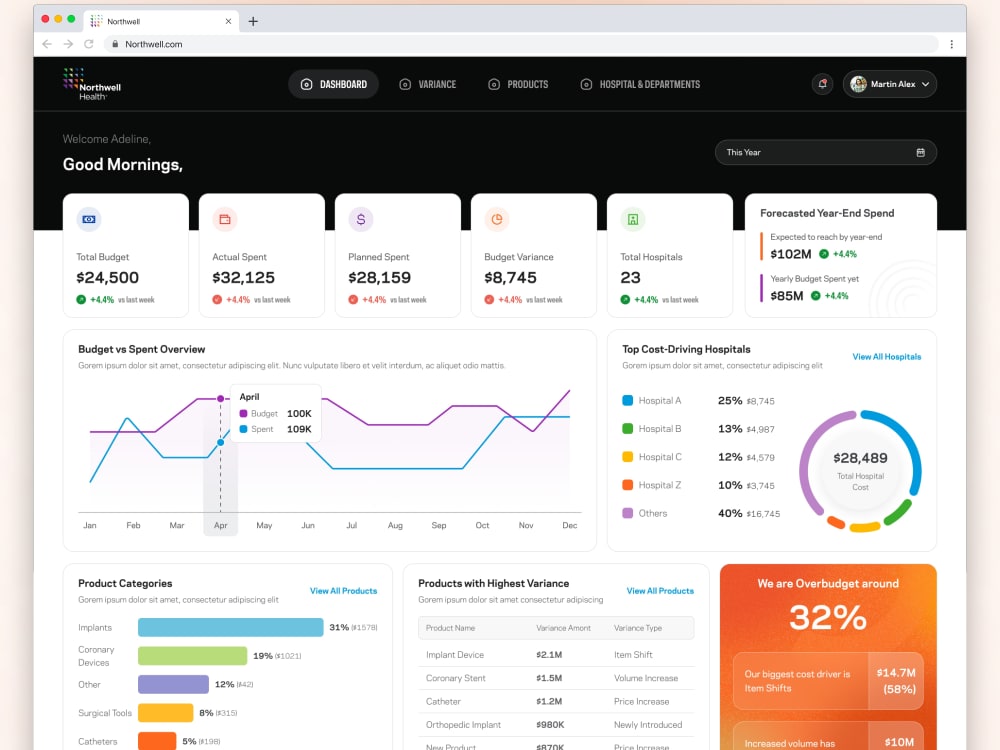Image resolution: width=1000 pixels, height=750 pixels.
Task: Click the View All Hospitals link
Action: click(886, 357)
